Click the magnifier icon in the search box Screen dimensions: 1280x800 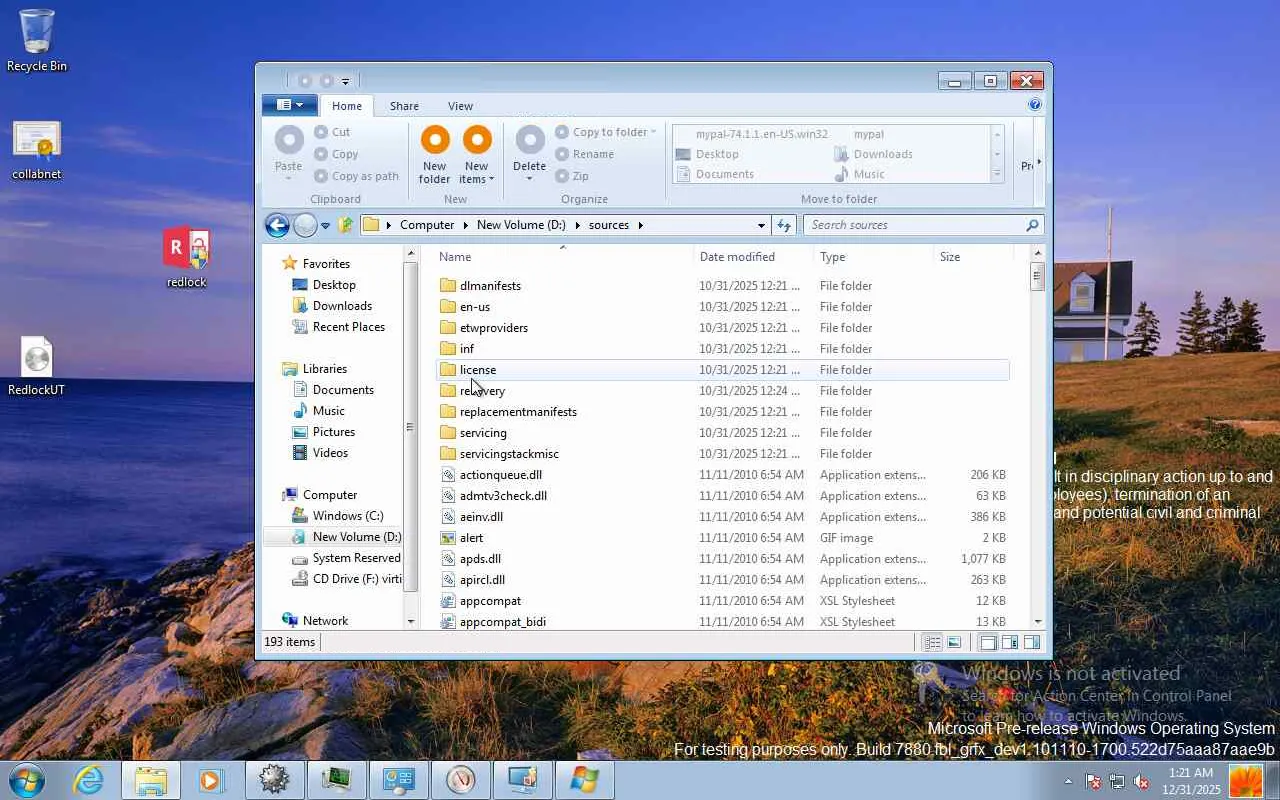[1032, 225]
